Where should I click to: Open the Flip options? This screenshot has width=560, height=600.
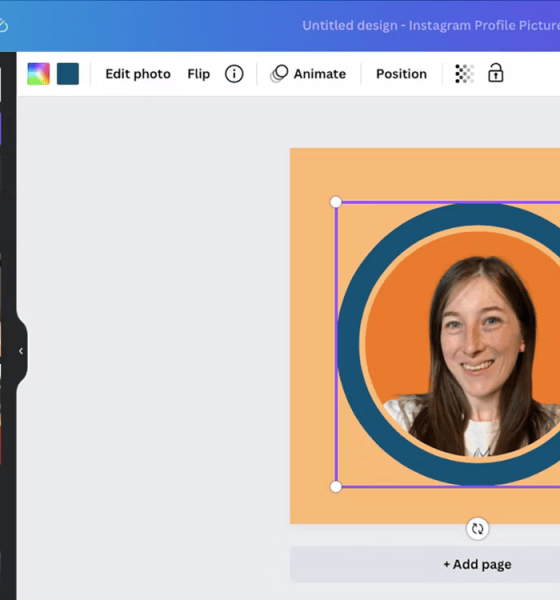point(198,74)
